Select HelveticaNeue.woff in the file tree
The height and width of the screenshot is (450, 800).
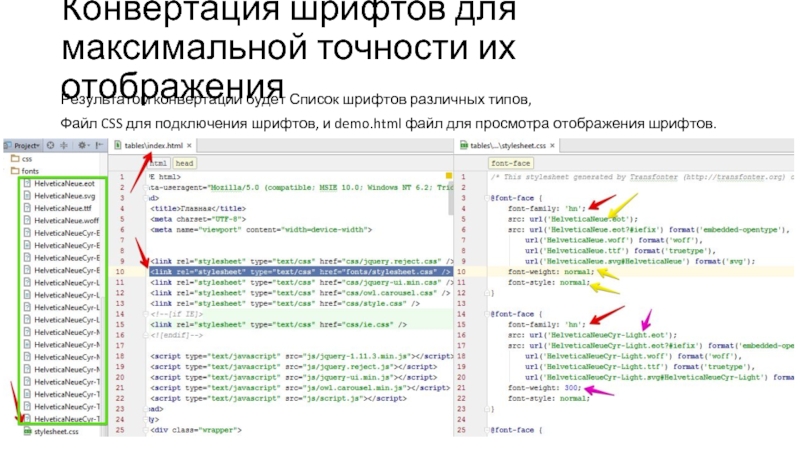66,220
